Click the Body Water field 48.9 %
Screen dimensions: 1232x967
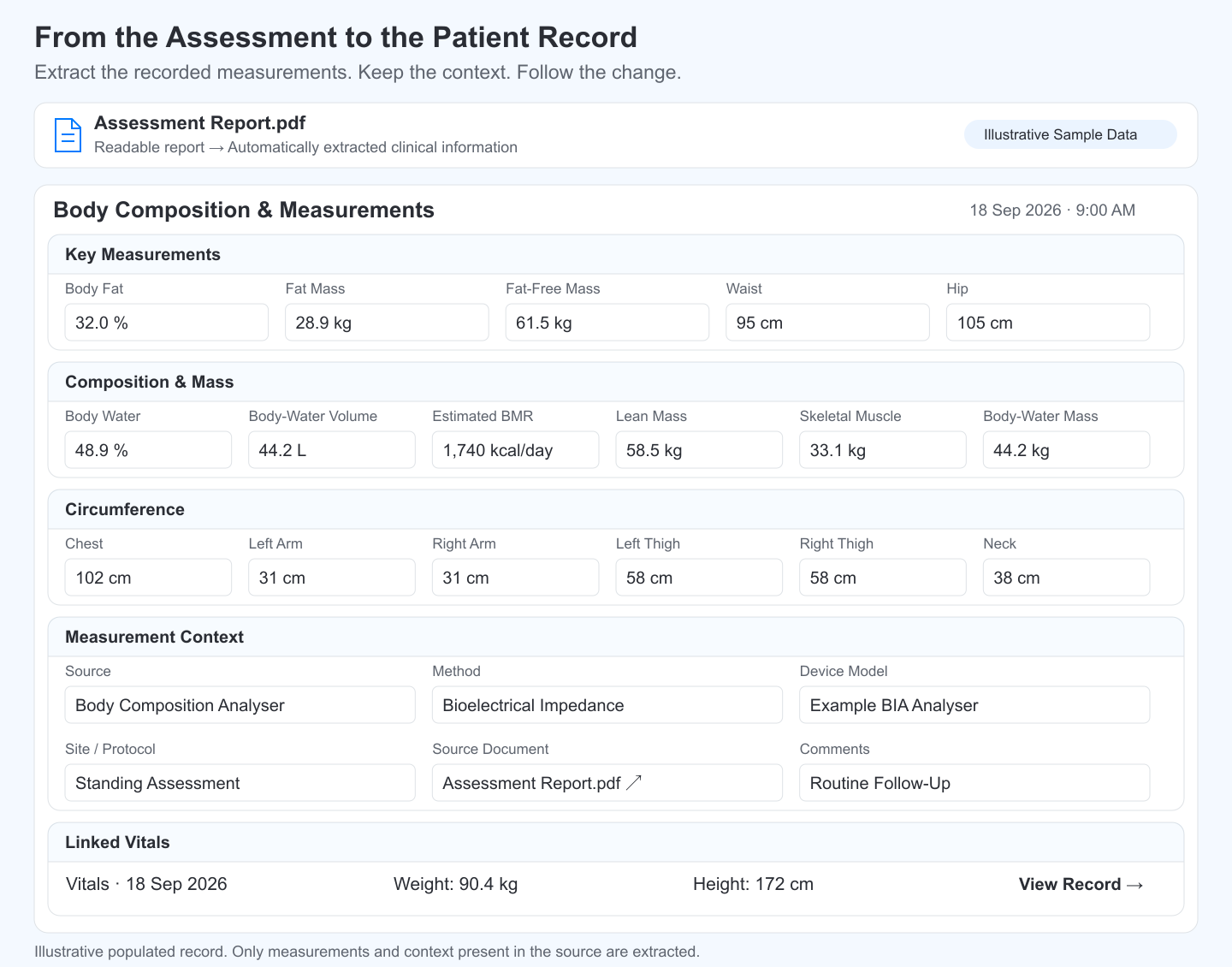pos(148,450)
